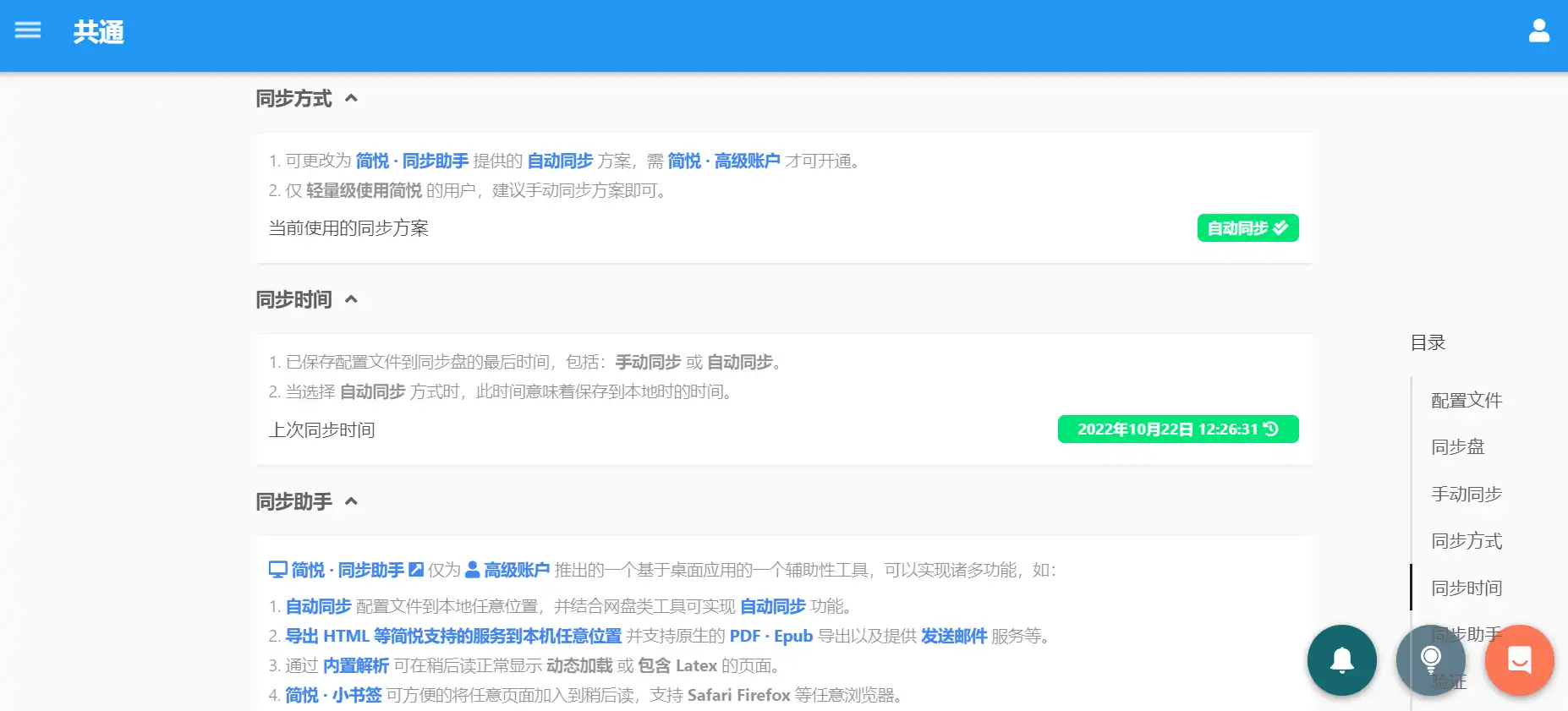
Task: Open the hamburger navigation menu
Action: click(28, 30)
